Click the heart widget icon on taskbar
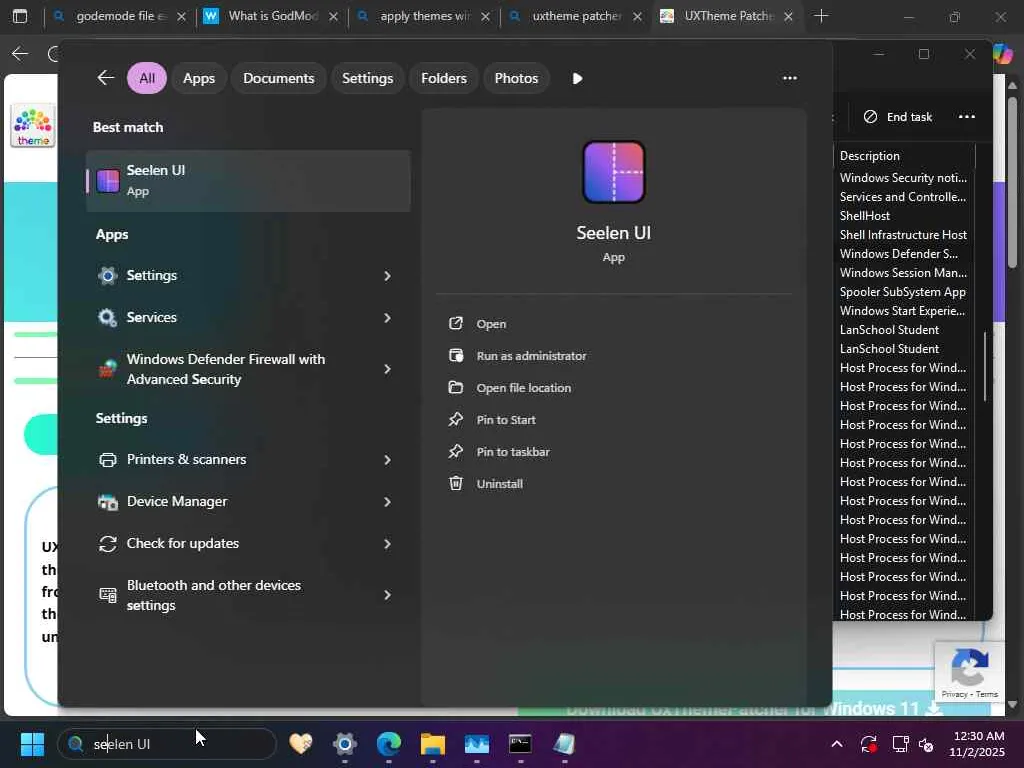Viewport: 1024px width, 768px height. (301, 744)
